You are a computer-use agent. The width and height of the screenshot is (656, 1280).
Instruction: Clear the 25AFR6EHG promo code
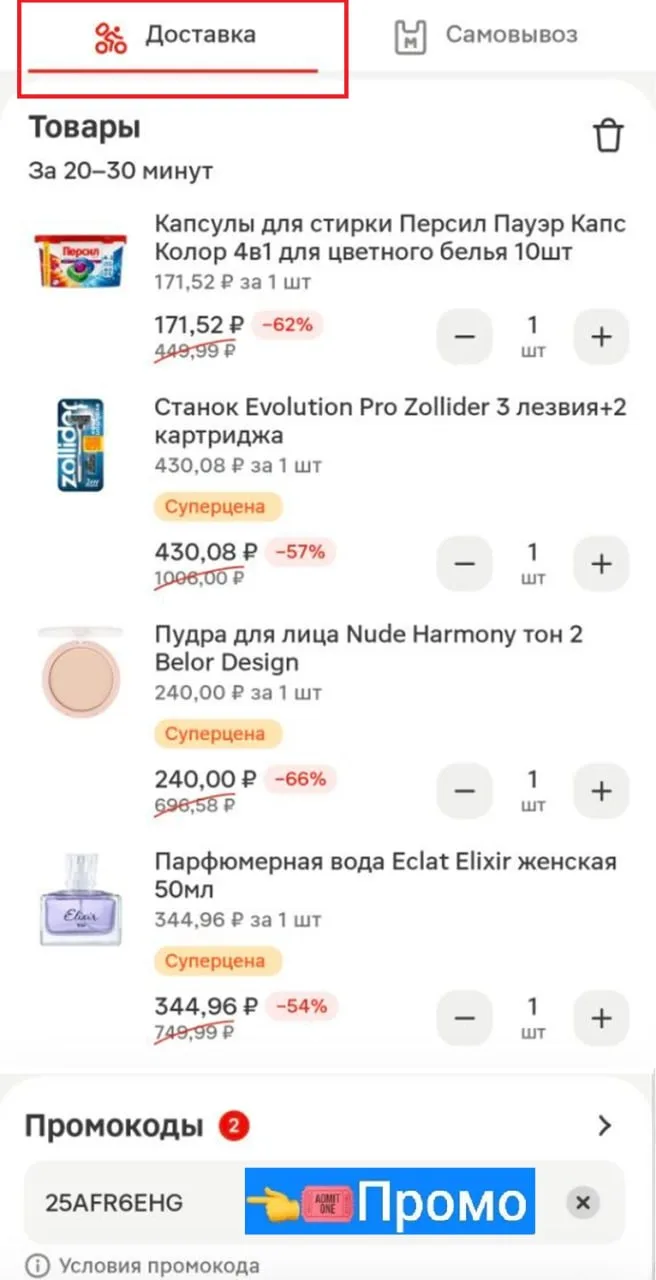tap(583, 1202)
